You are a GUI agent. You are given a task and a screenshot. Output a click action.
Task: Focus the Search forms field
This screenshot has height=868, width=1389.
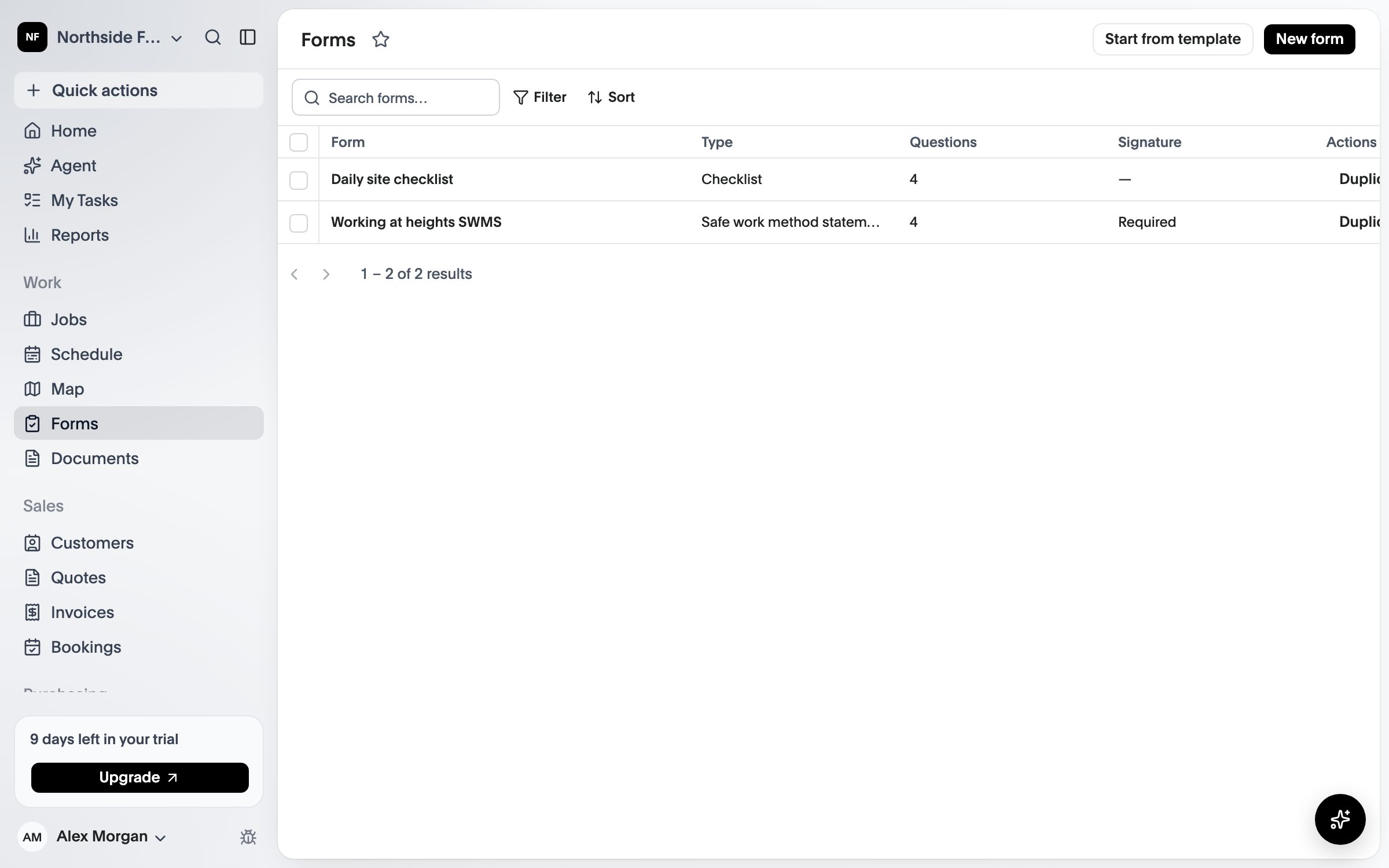[396, 97]
